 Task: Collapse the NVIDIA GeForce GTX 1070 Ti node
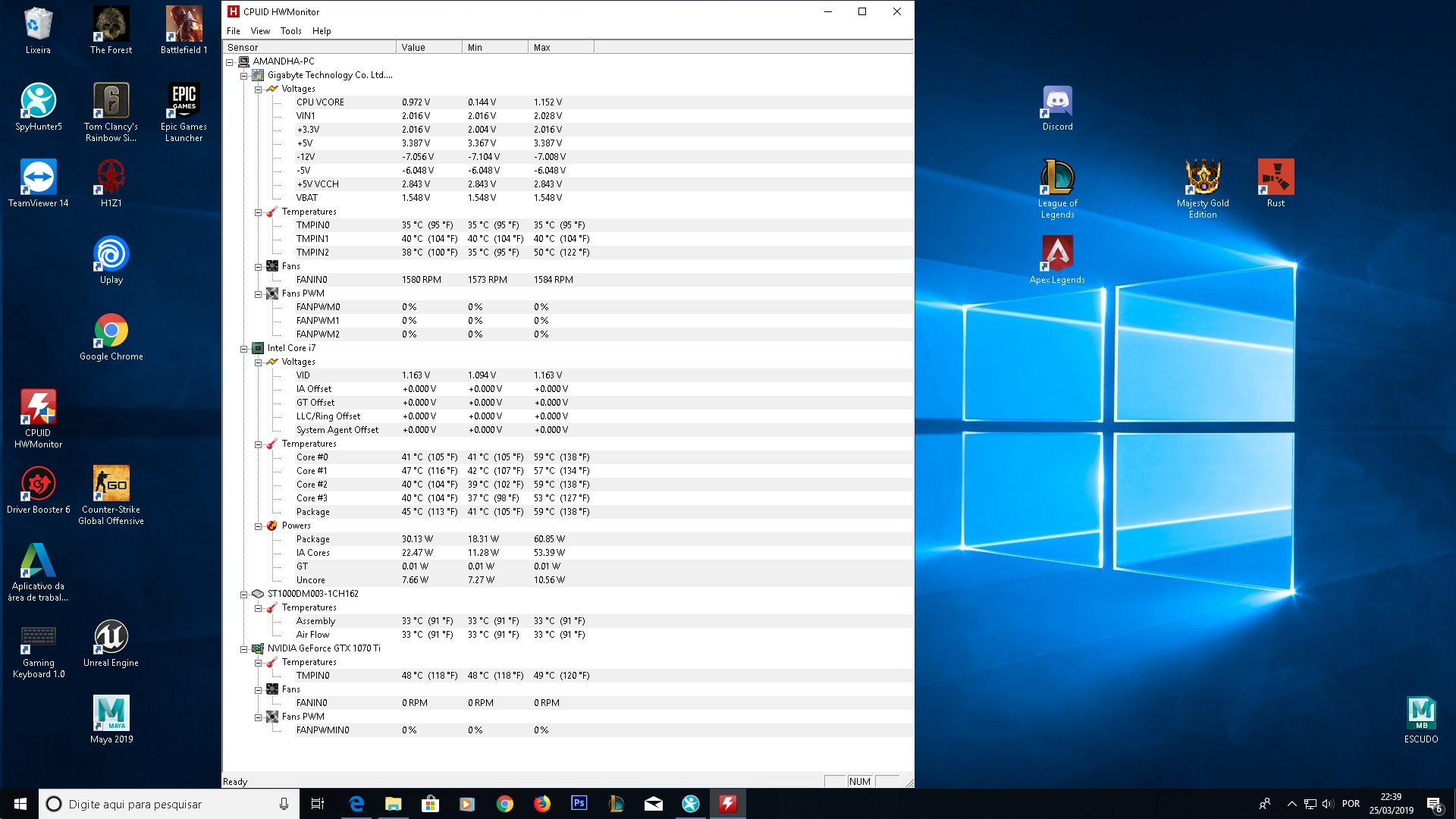click(x=244, y=649)
